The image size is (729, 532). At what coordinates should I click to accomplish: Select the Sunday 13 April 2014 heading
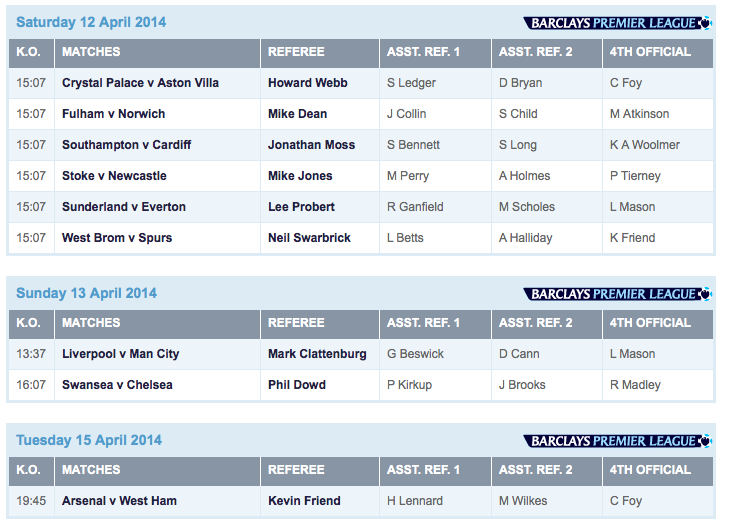(x=87, y=294)
